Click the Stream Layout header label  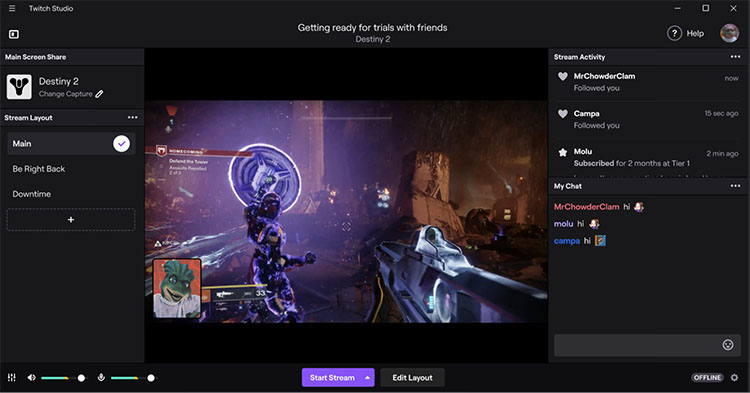coord(29,118)
